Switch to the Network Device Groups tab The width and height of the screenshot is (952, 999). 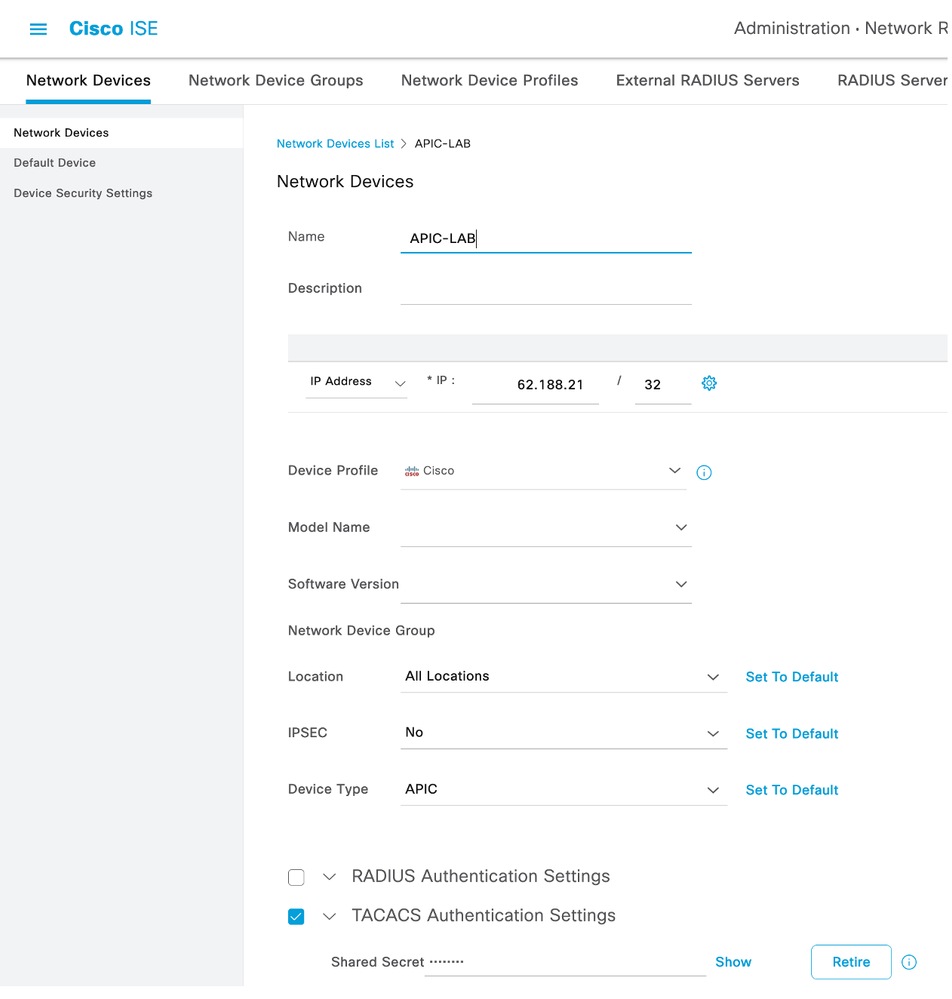275,80
